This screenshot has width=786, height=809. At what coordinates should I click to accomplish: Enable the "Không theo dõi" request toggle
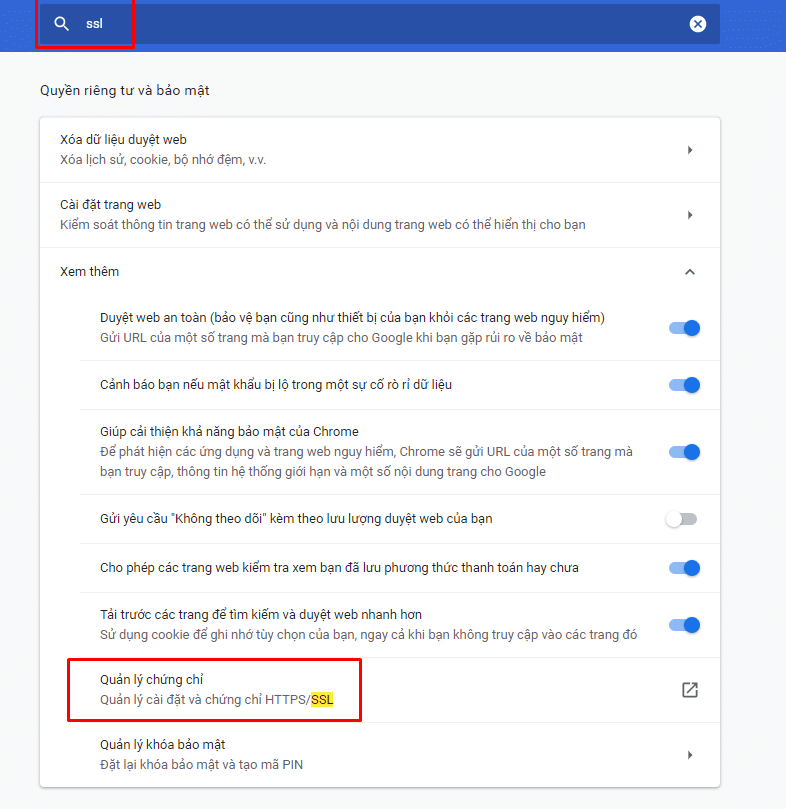(x=682, y=519)
